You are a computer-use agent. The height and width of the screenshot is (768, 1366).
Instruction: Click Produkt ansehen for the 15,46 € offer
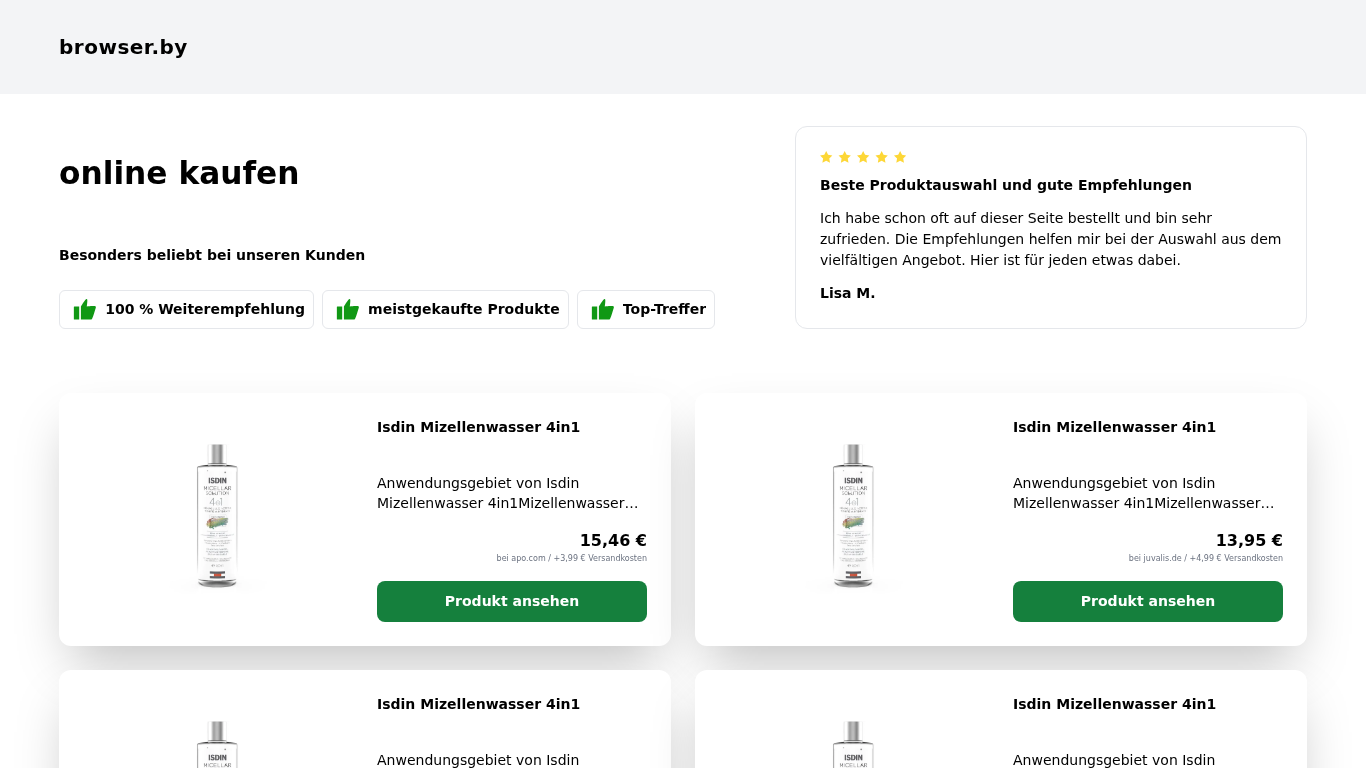[512, 601]
